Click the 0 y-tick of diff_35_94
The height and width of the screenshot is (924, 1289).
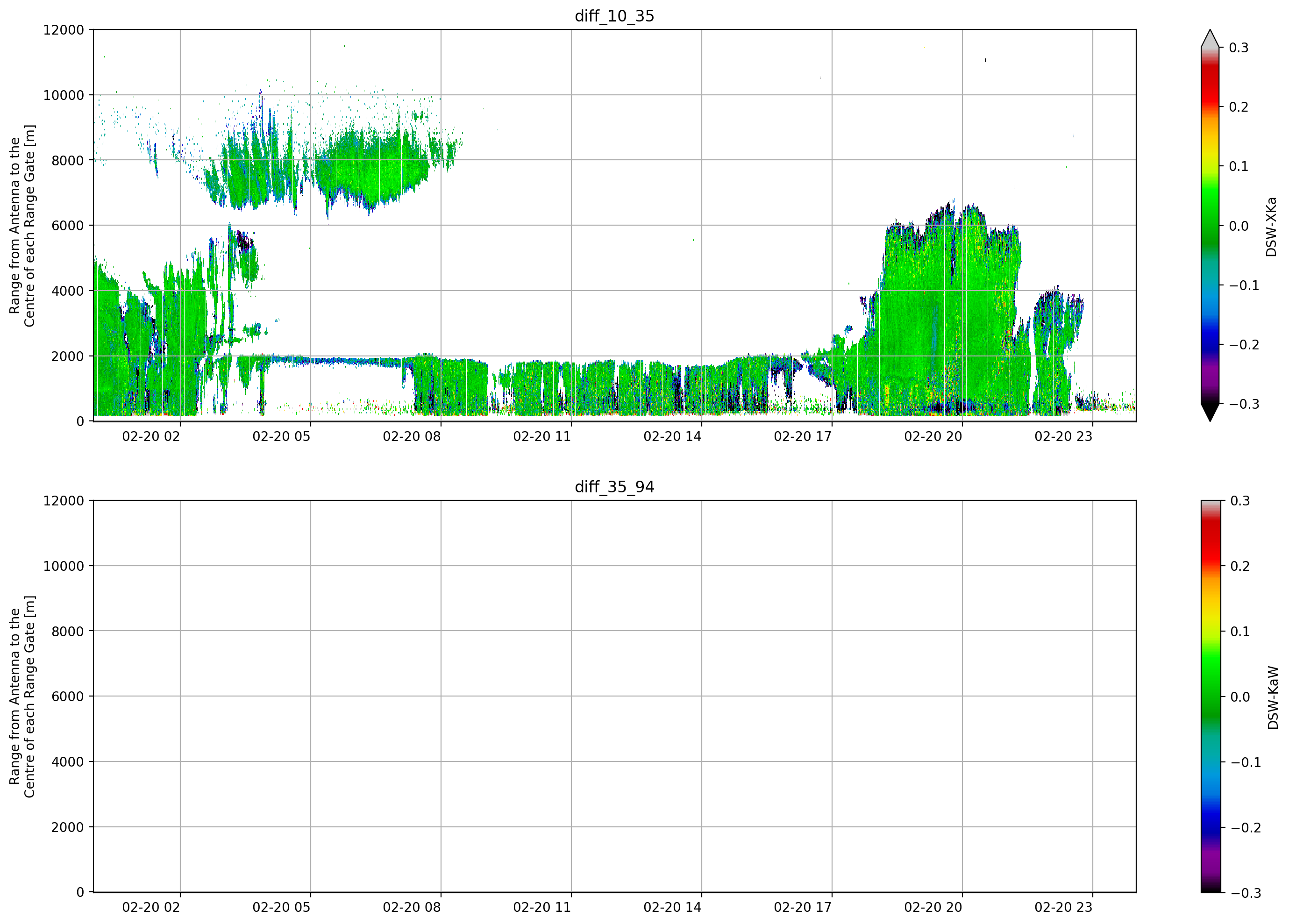[80, 893]
